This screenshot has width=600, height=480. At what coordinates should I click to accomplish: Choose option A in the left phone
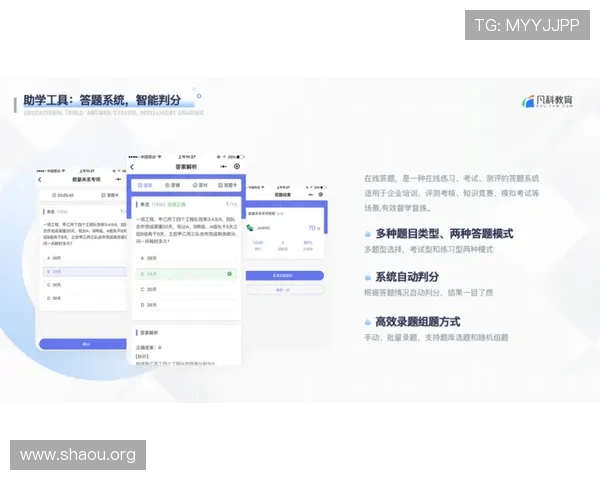85,258
